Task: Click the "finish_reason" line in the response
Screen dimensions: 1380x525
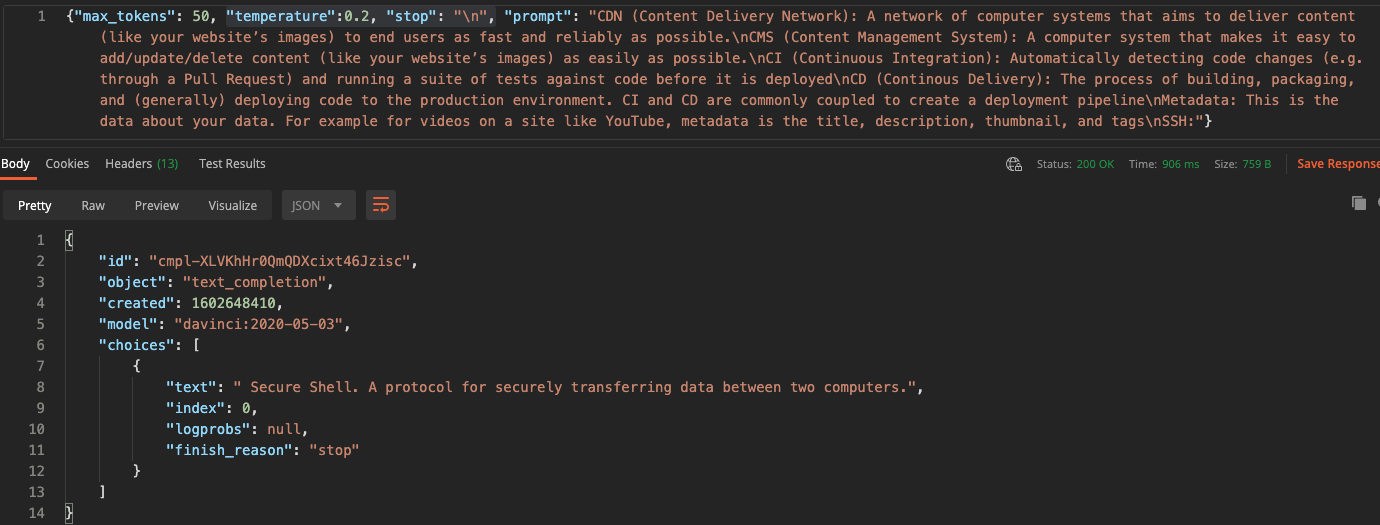Action: point(262,450)
